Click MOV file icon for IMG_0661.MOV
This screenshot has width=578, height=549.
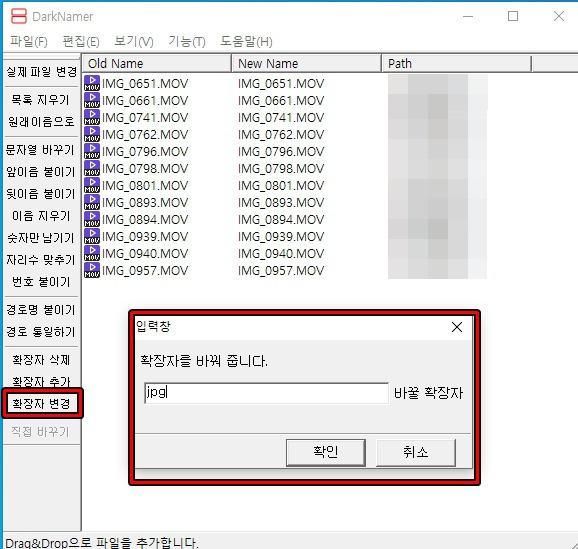(x=92, y=100)
